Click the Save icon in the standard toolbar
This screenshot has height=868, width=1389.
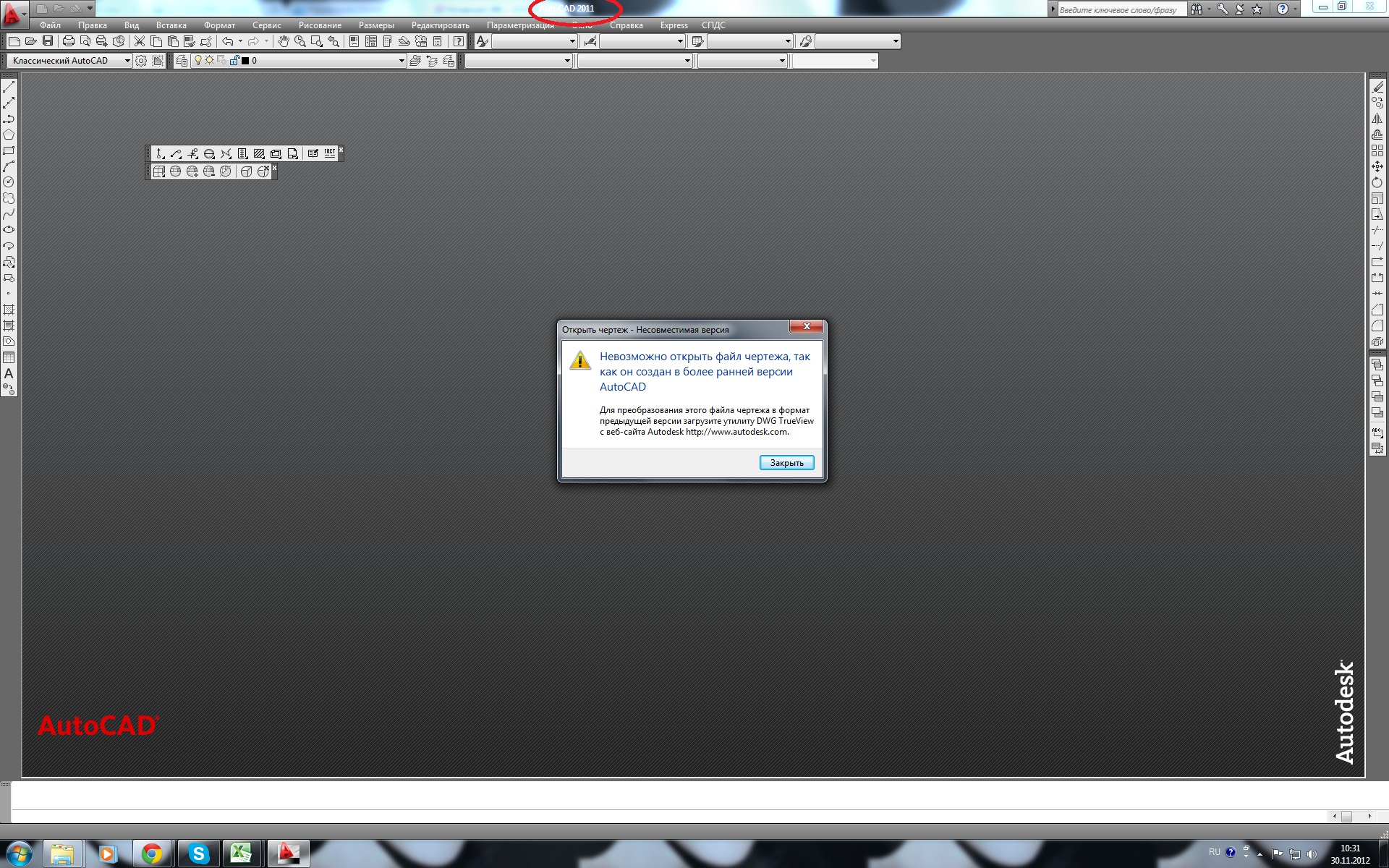[48, 41]
